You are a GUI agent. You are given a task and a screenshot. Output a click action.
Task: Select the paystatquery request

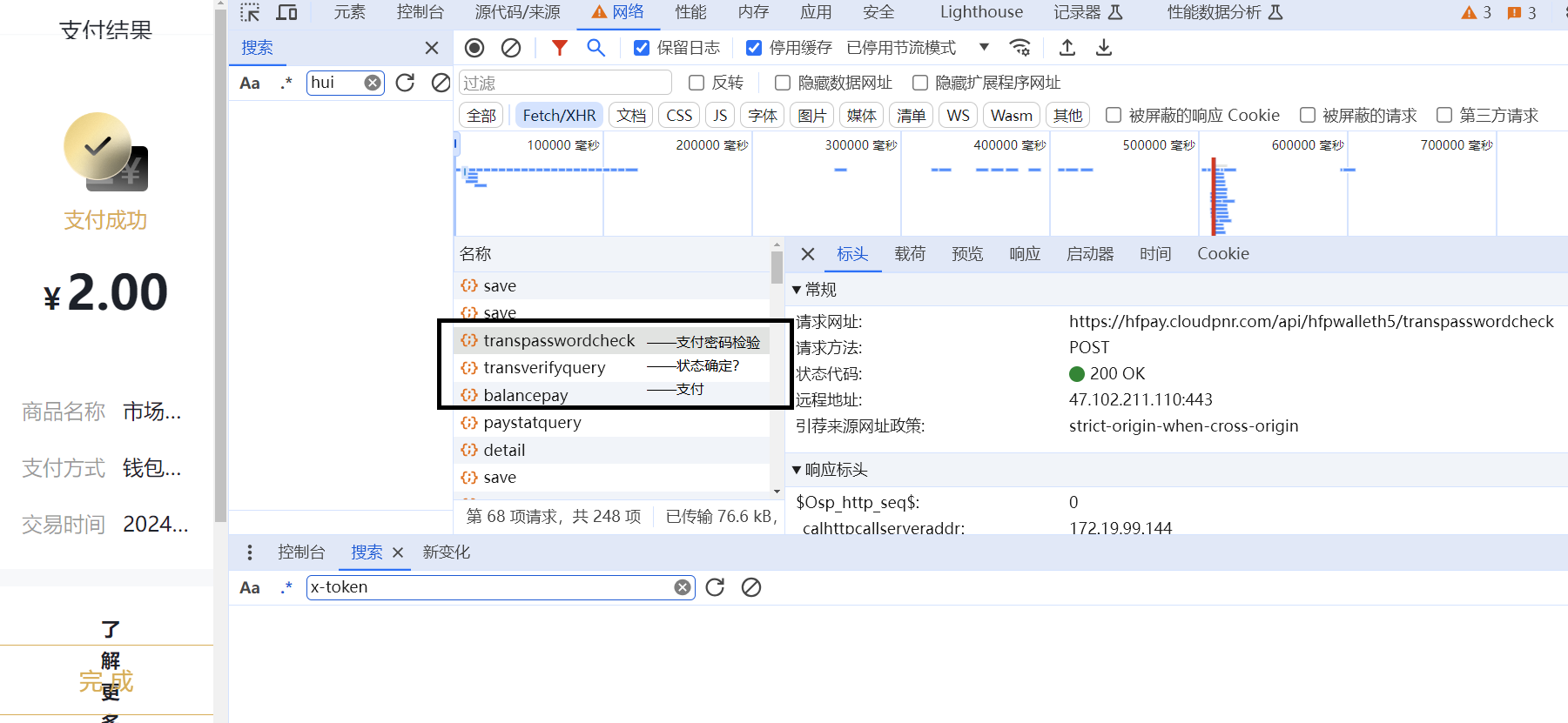tap(611, 423)
